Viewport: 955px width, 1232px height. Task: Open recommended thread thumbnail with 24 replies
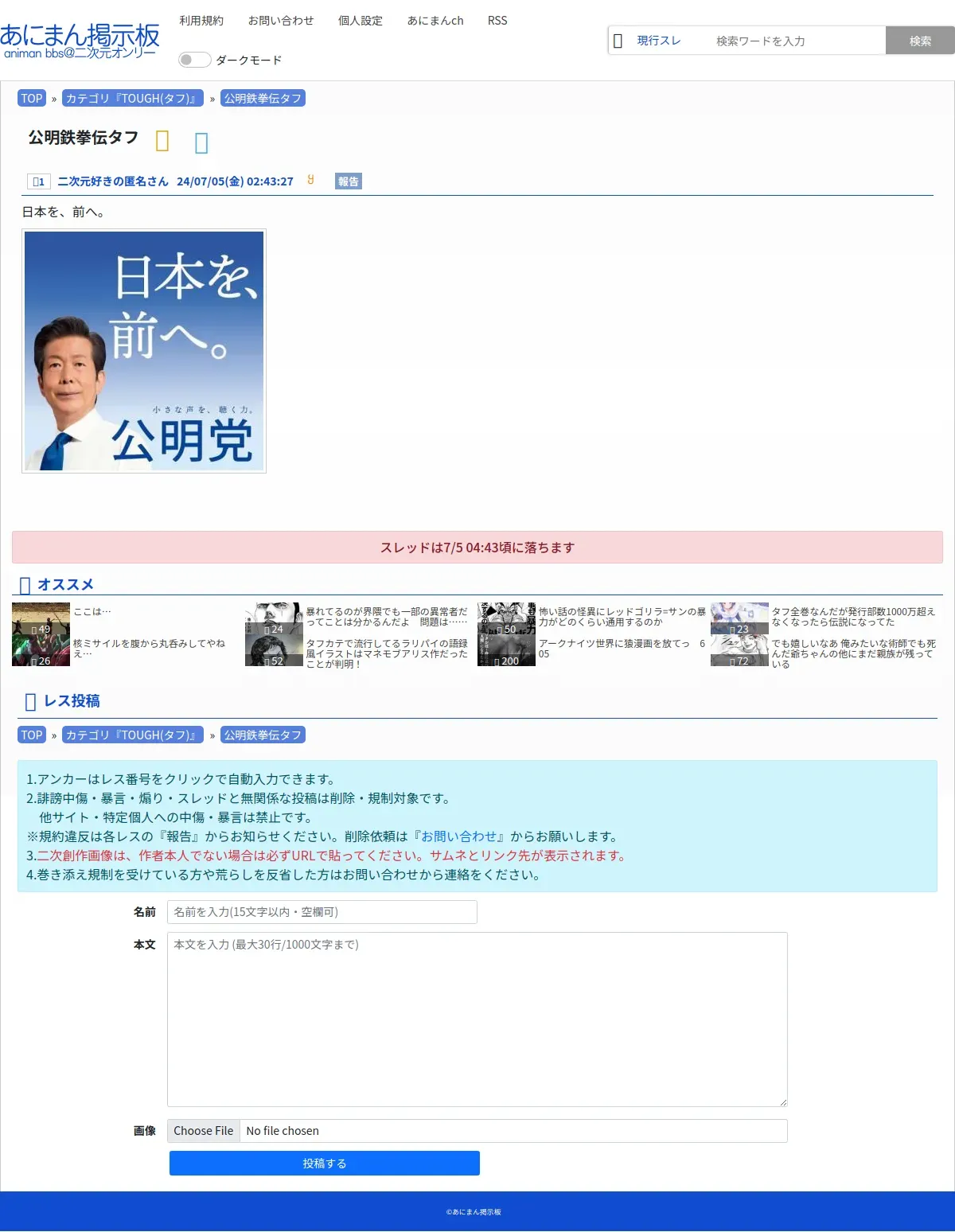(x=274, y=618)
